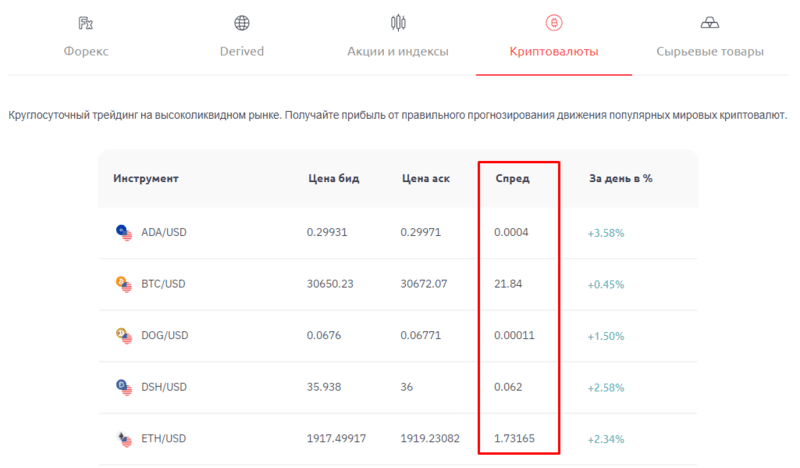Click the За день в % header

click(x=620, y=179)
